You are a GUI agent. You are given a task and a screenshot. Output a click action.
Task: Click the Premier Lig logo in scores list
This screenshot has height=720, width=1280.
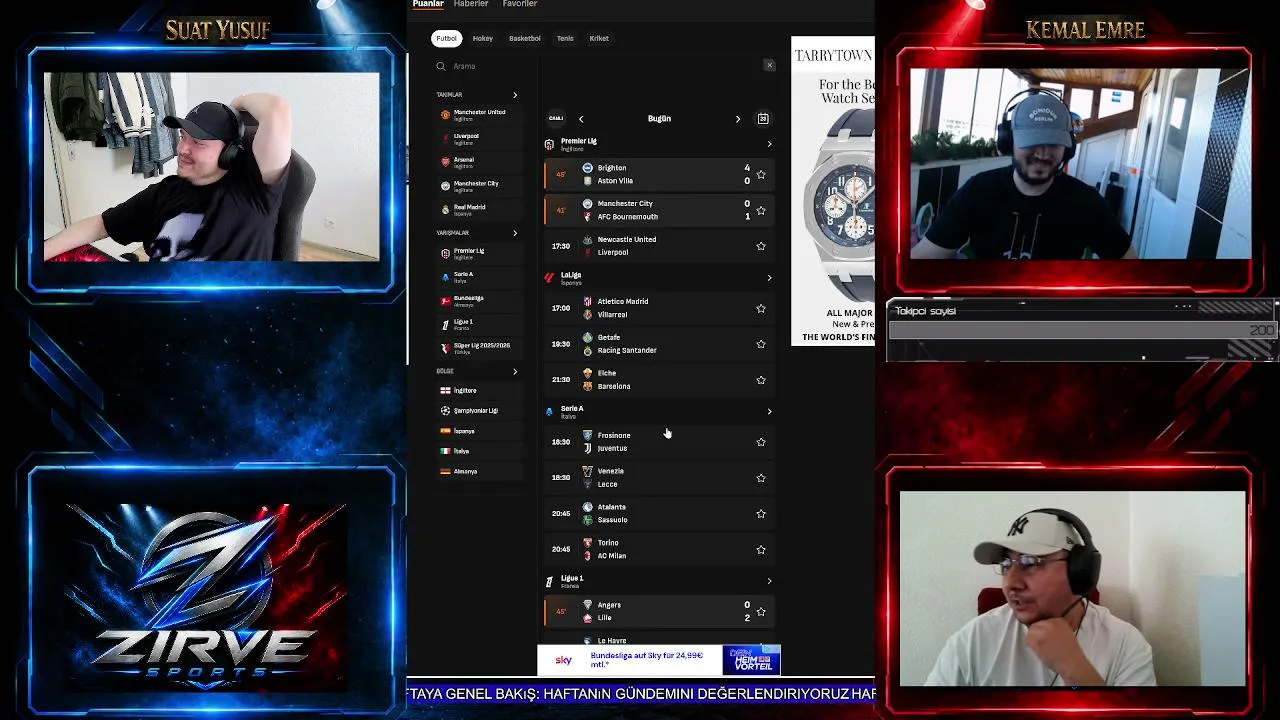click(x=549, y=145)
